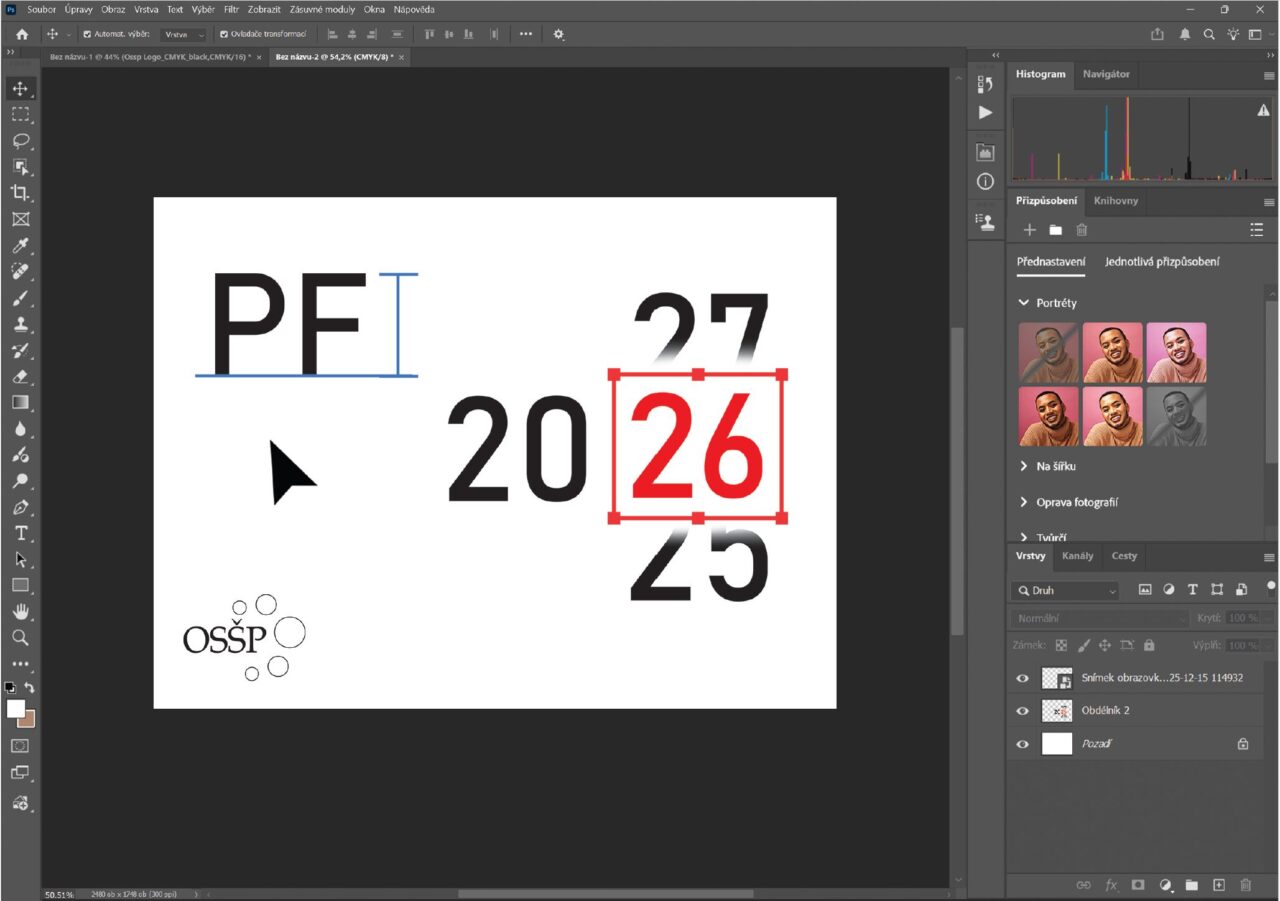Select the Lasso tool
The height and width of the screenshot is (901, 1280).
(x=20, y=141)
